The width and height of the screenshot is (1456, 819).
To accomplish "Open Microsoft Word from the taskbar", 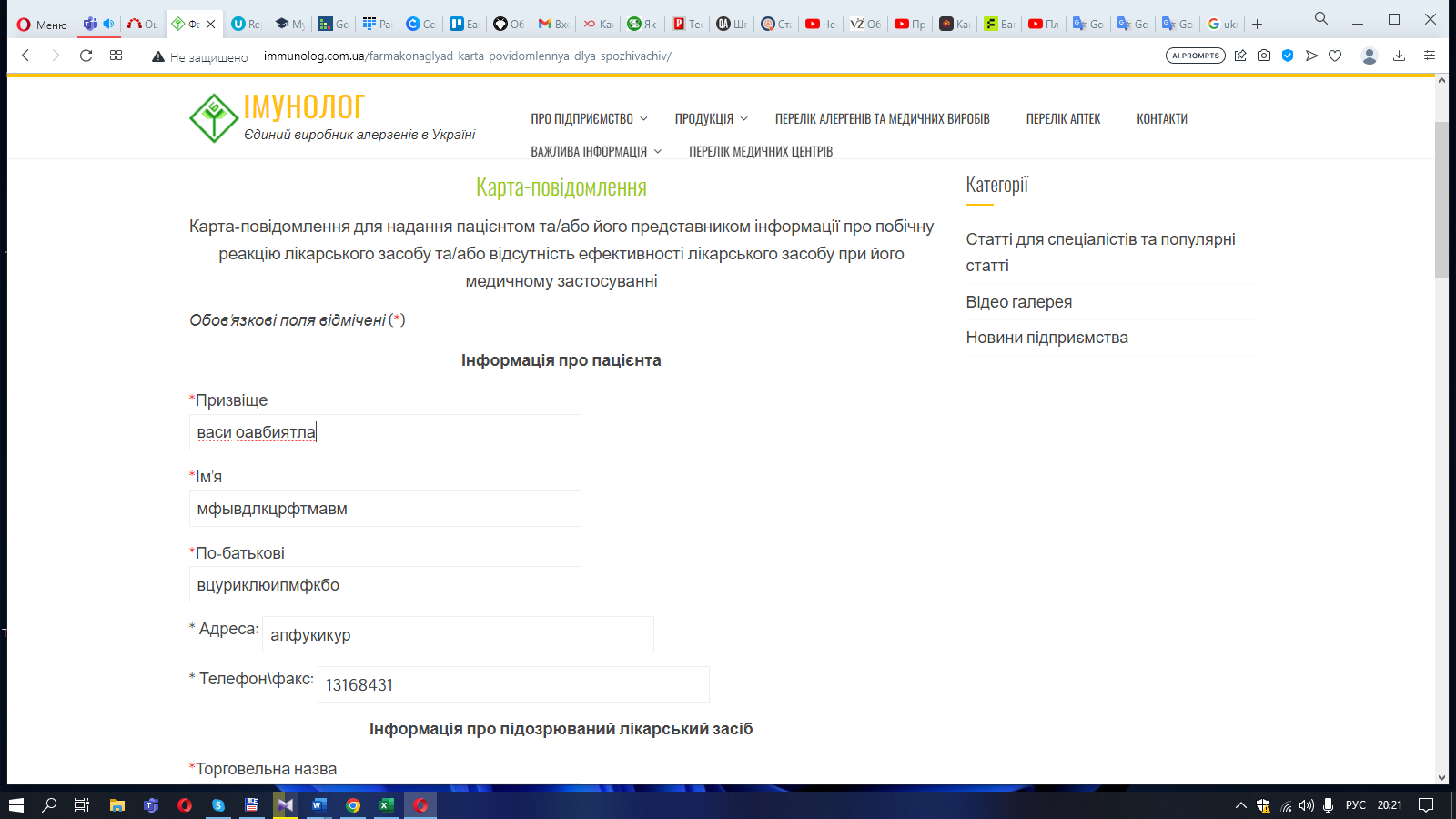I will [x=318, y=805].
